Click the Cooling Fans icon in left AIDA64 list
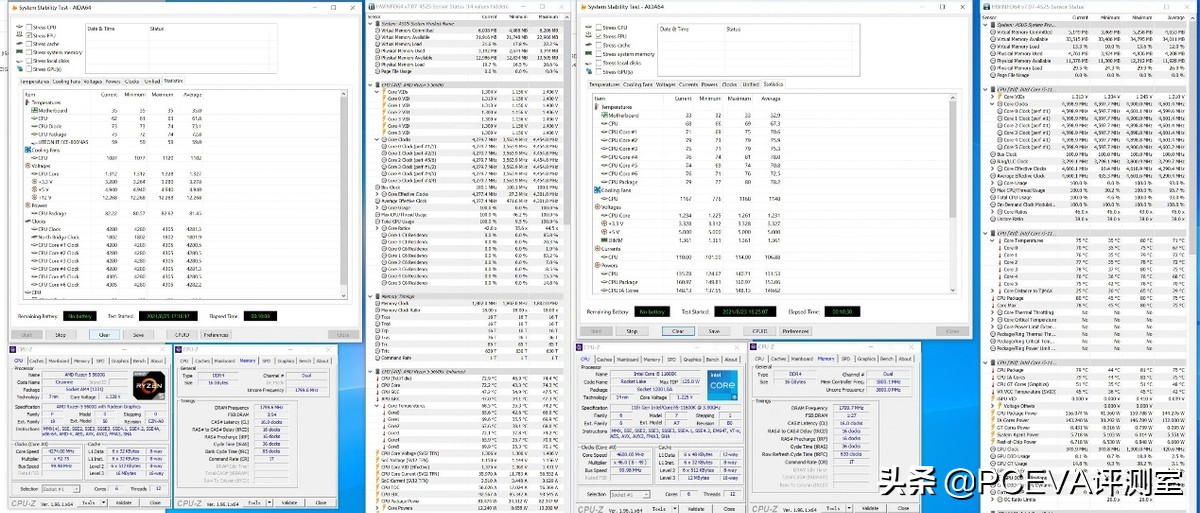This screenshot has width=1200, height=513. pyautogui.click(x=27, y=151)
